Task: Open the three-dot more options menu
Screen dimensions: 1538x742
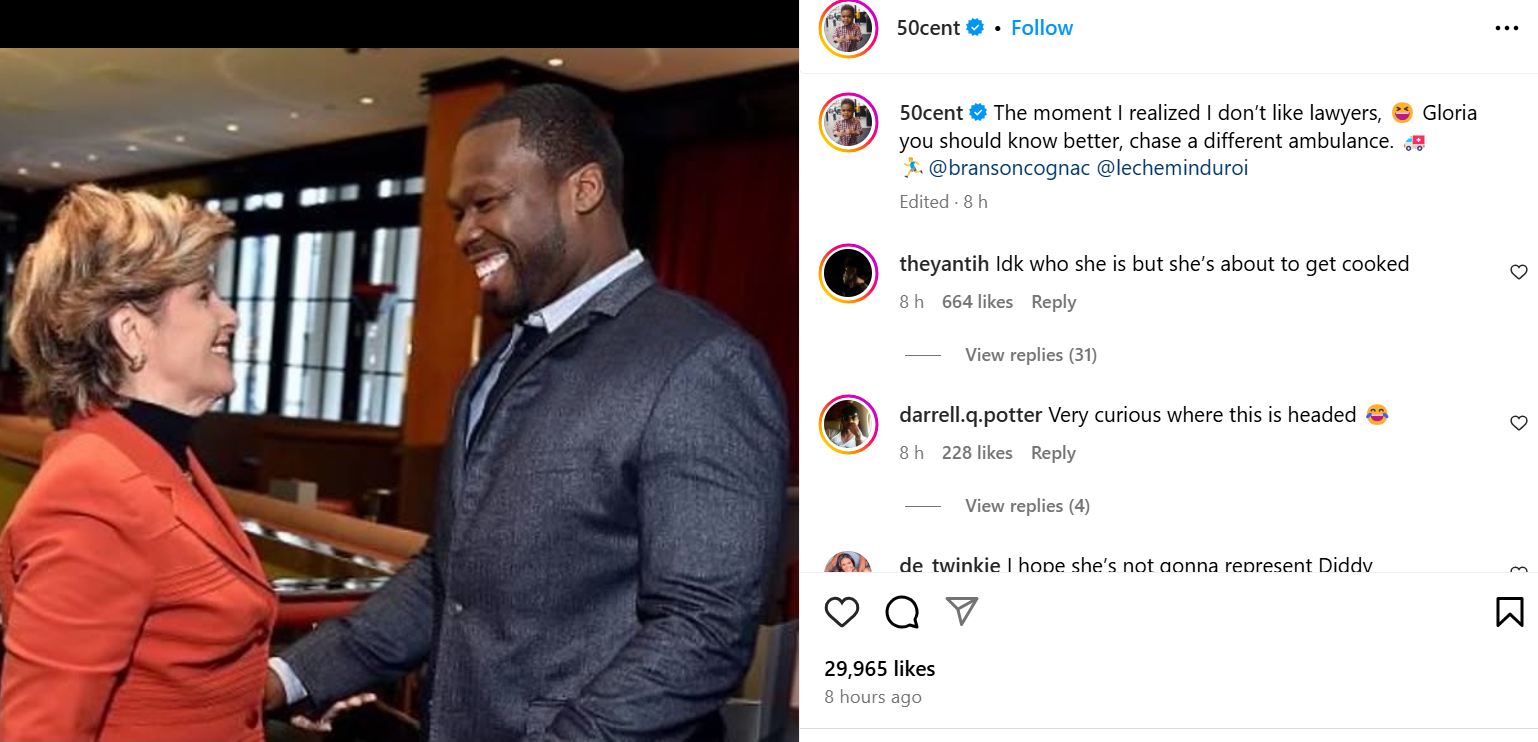Action: [x=1506, y=28]
